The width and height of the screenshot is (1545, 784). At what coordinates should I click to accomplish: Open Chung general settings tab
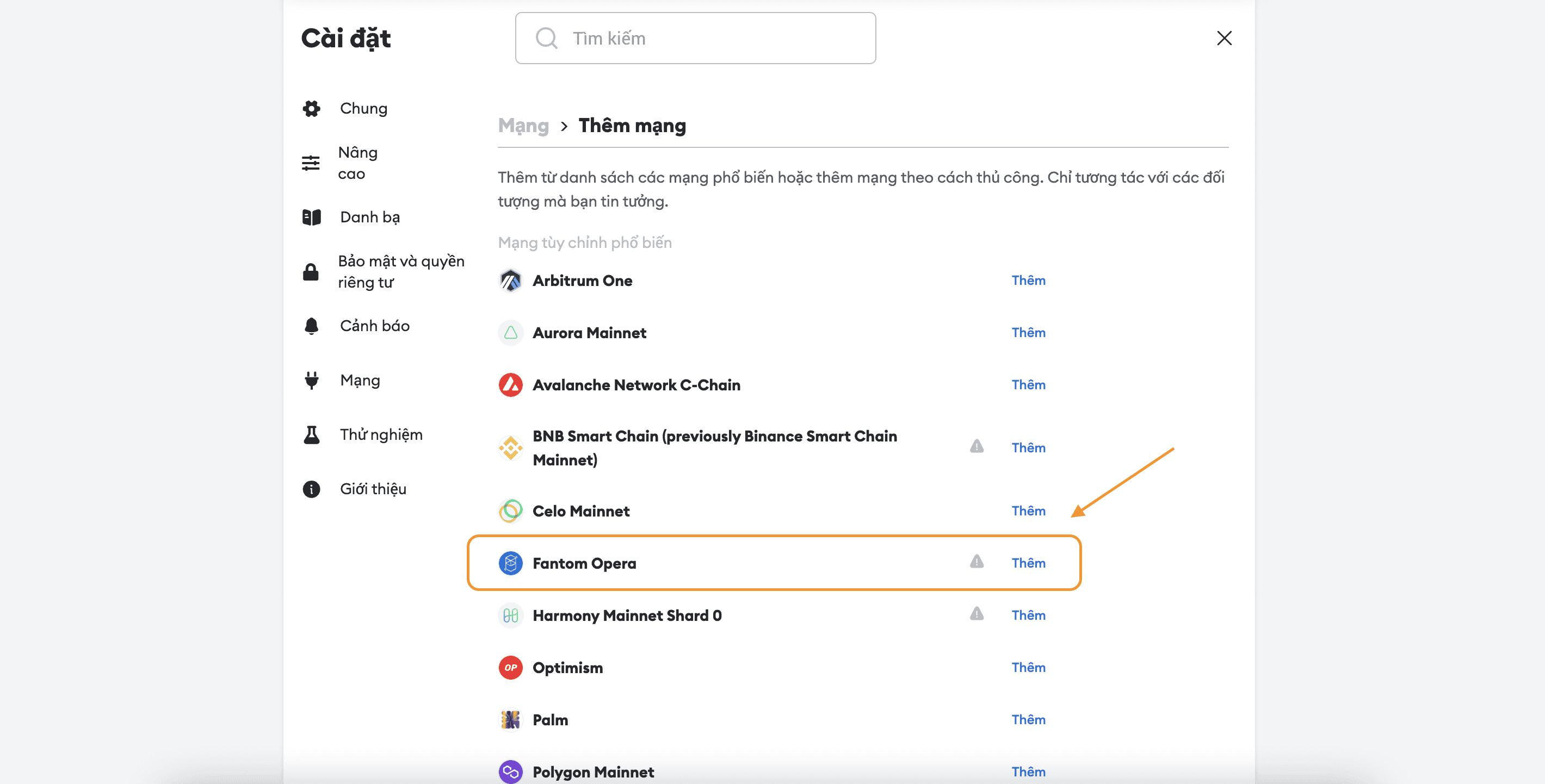click(363, 109)
